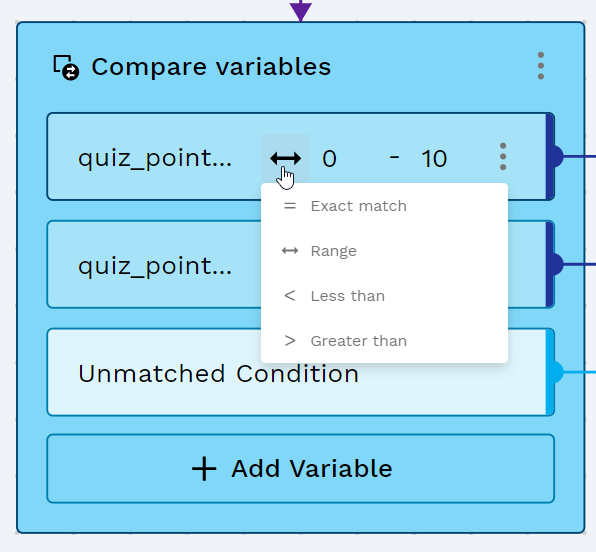This screenshot has height=552, width=596.
Task: Click the double arrow icon beside Range
Action: tap(290, 251)
